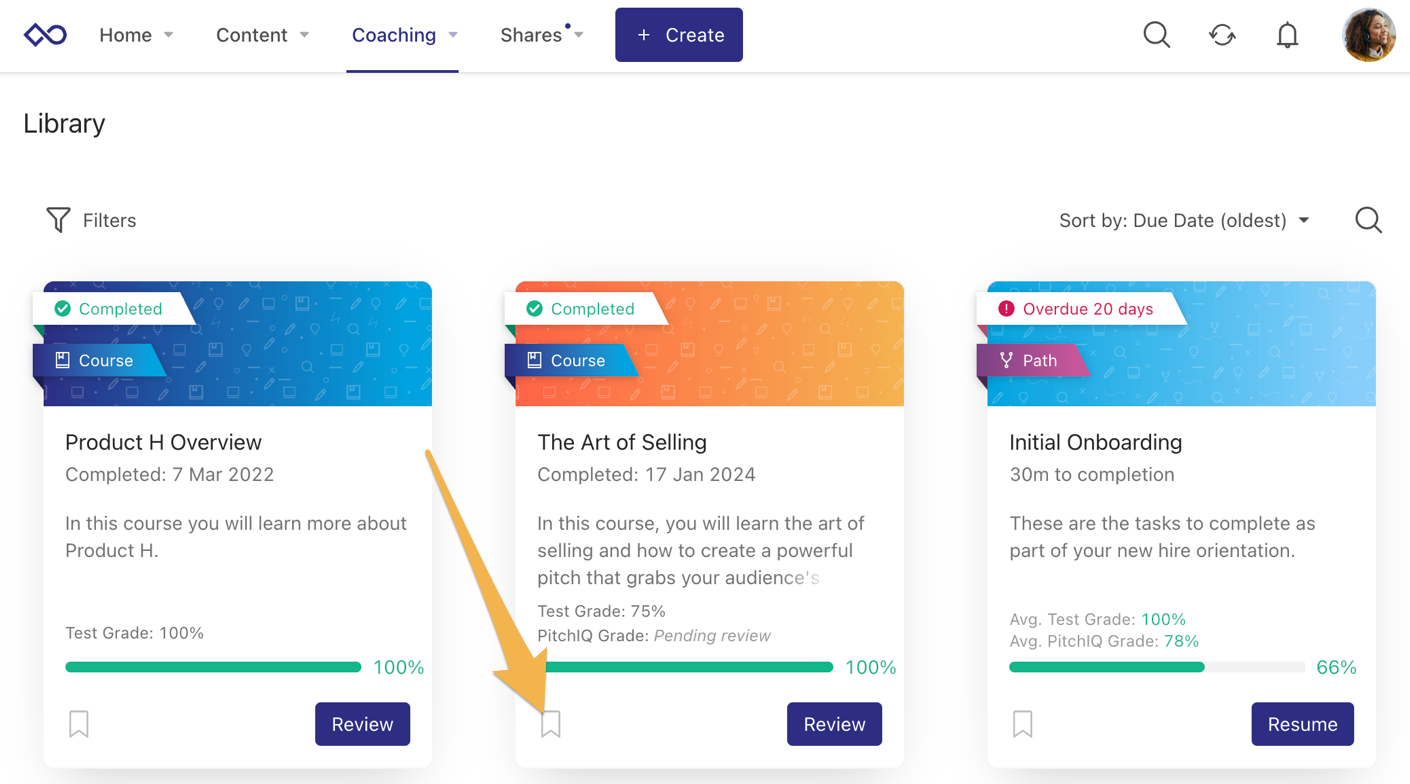Open Filters funnel icon
Image resolution: width=1410 pixels, height=784 pixels.
pyautogui.click(x=58, y=220)
